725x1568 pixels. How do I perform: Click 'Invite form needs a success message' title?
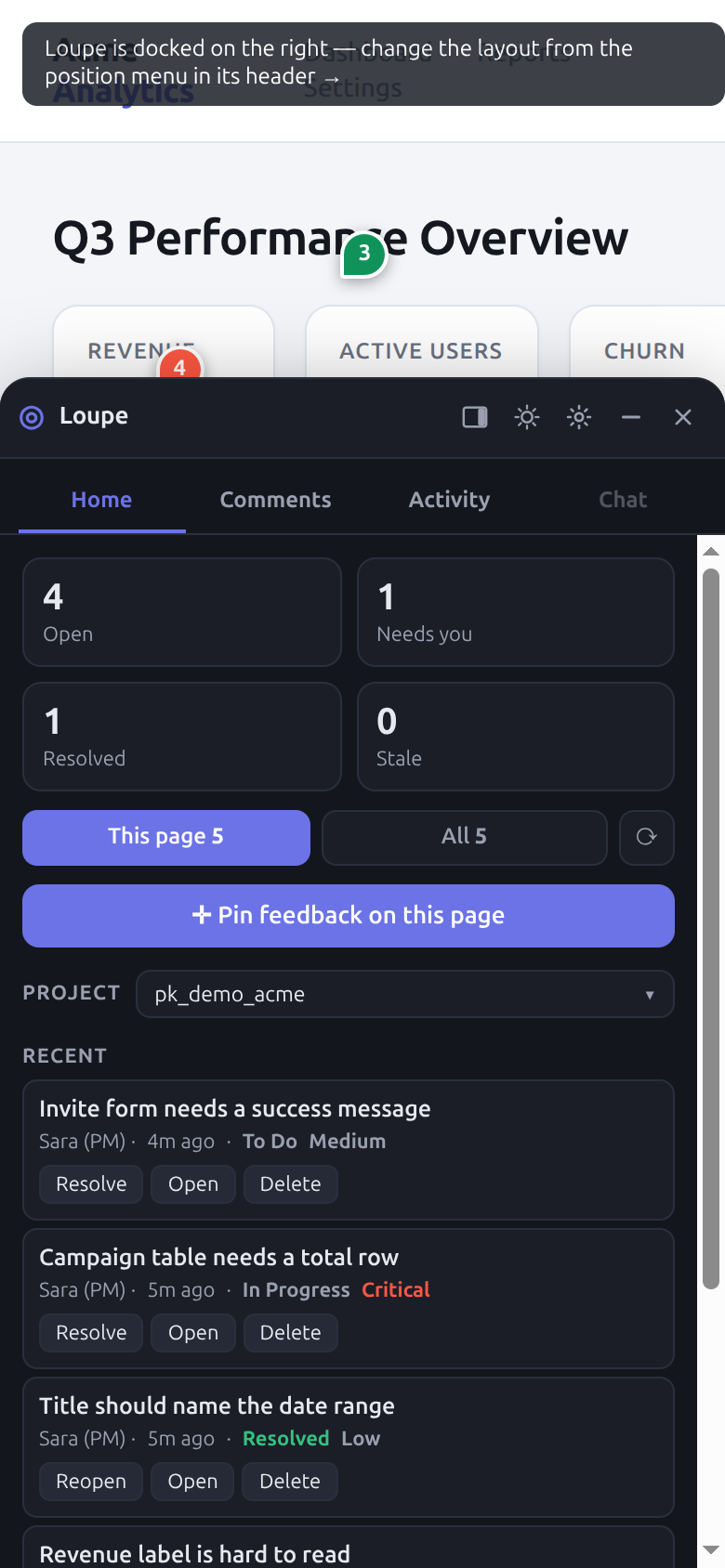[x=235, y=1109]
